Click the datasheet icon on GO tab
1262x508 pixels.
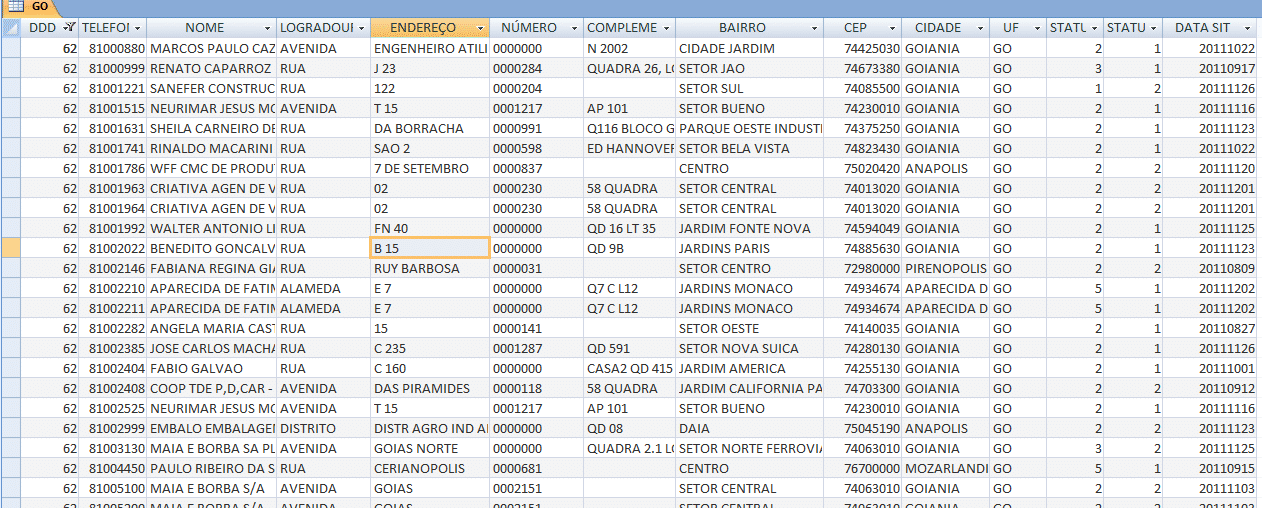tap(16, 7)
